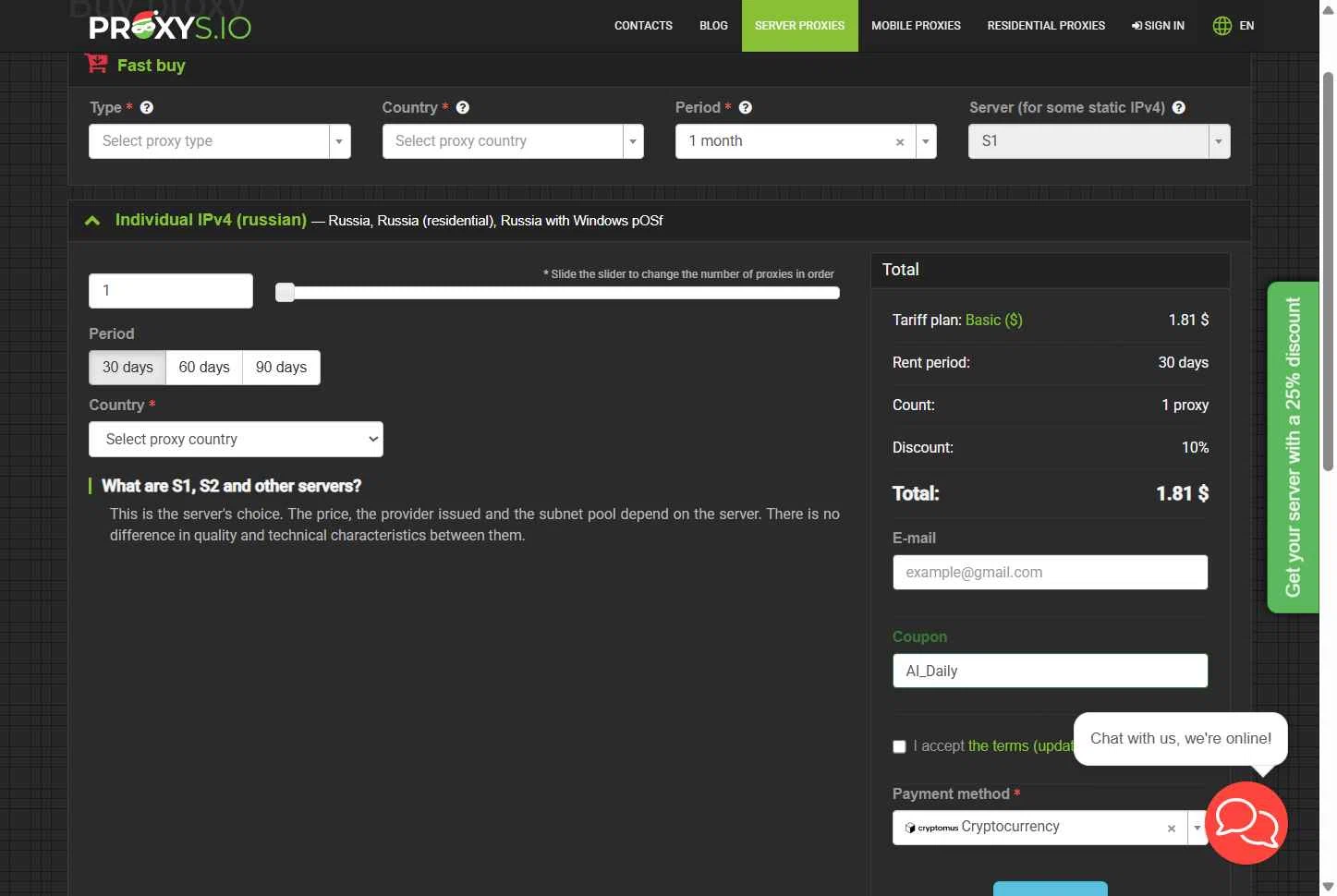Collapse the Individual IPv4 (russian) section
The height and width of the screenshot is (896, 1337).
point(92,221)
